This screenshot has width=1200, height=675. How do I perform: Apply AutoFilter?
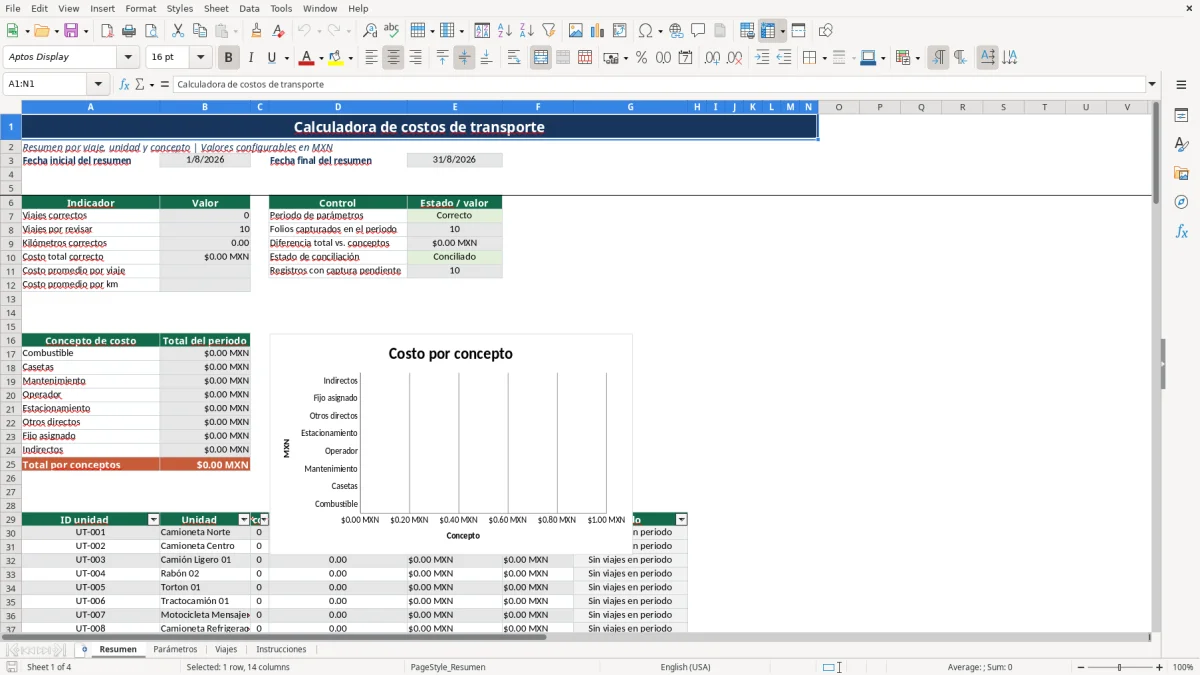point(548,31)
